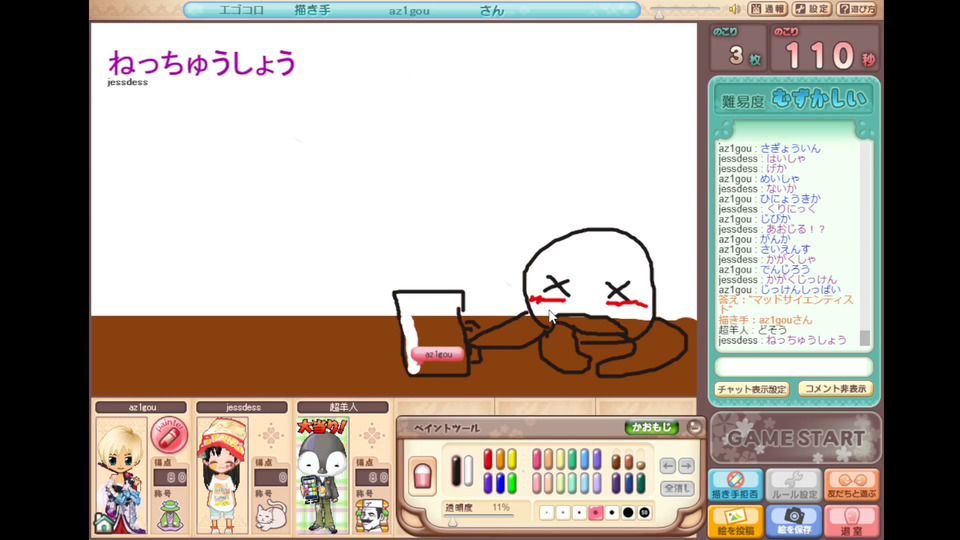Pick the vivid blue color crayon

pos(500,483)
